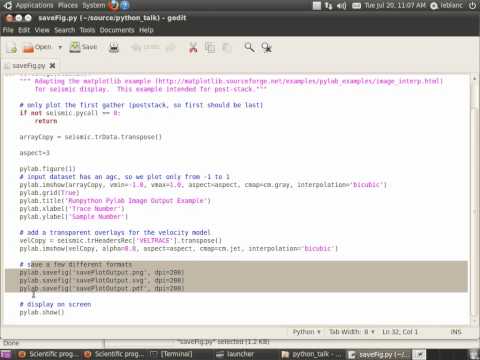The image size is (480, 360).
Task: Click the date and time Tue Jul 20
Action: click(395, 5)
